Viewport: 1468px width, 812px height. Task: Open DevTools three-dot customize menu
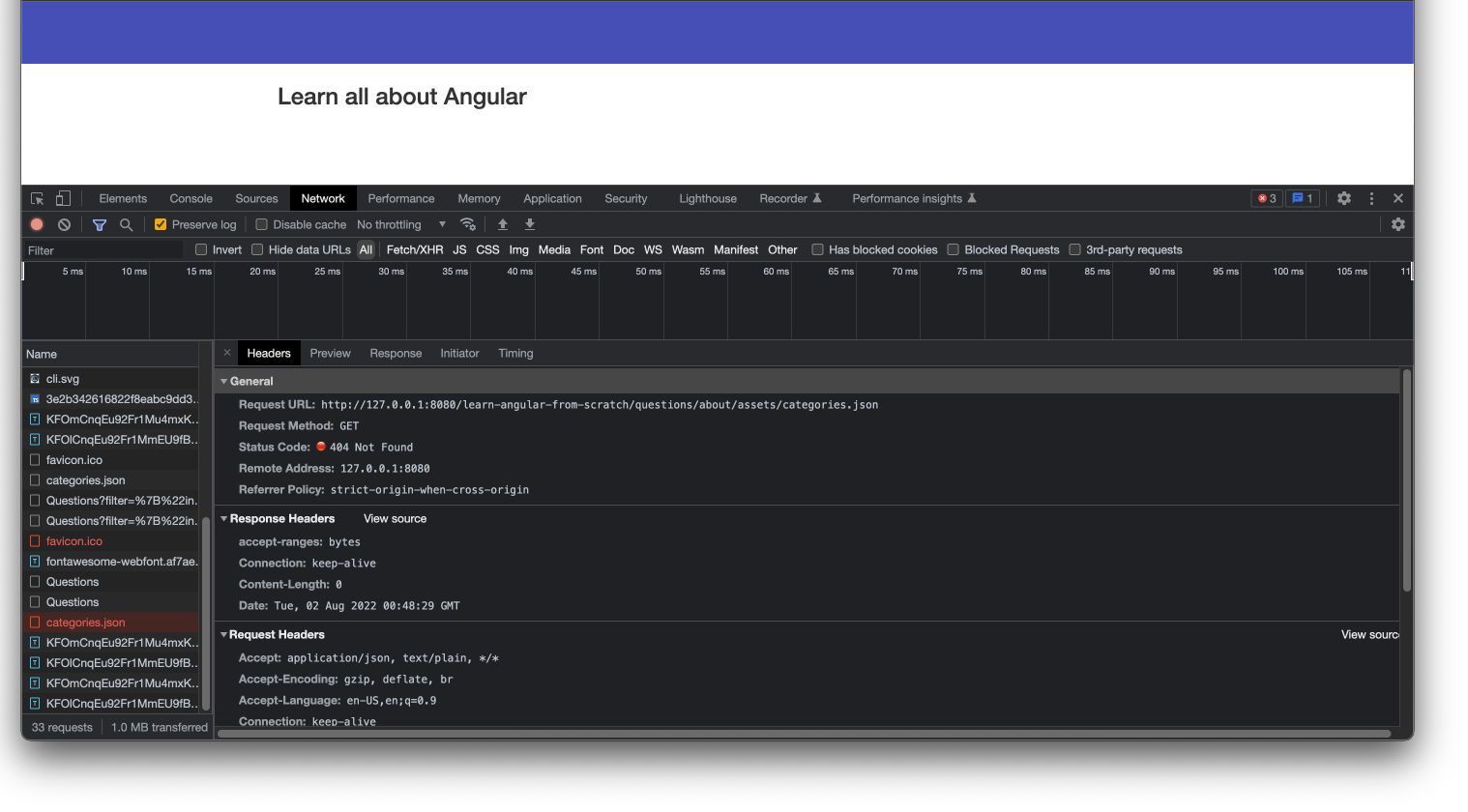(x=1371, y=198)
